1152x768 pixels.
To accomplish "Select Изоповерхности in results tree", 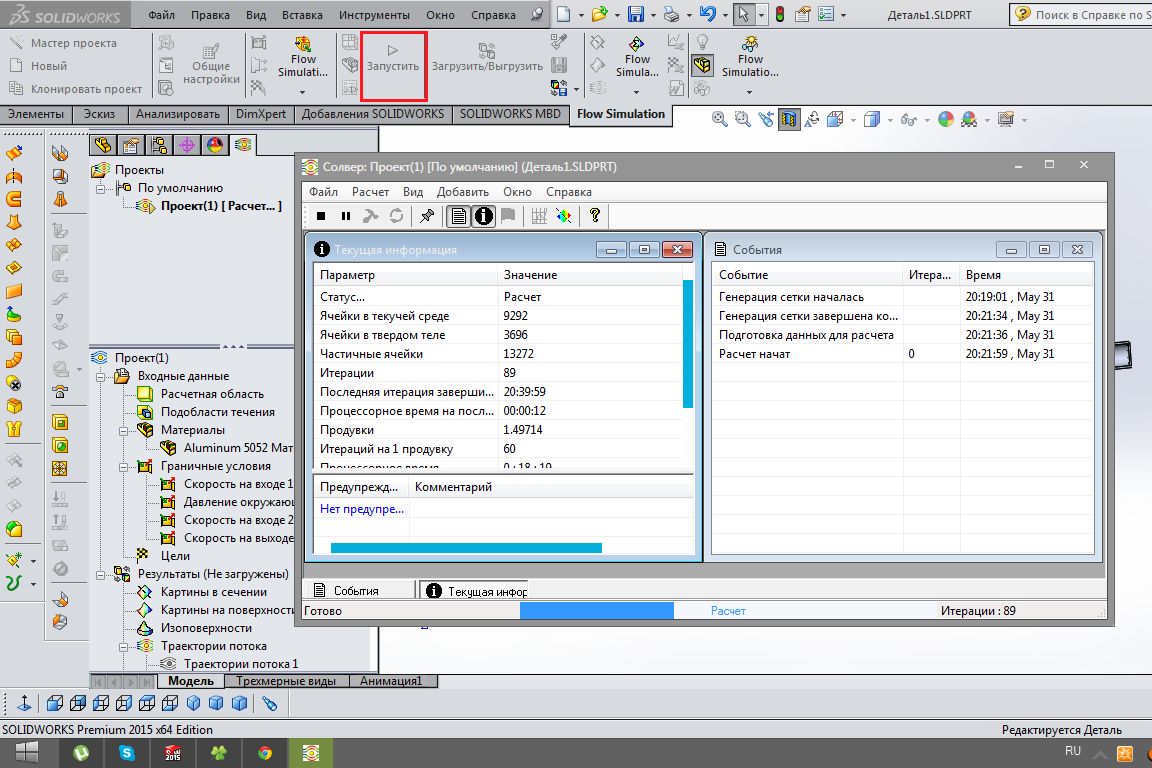I will coord(195,628).
